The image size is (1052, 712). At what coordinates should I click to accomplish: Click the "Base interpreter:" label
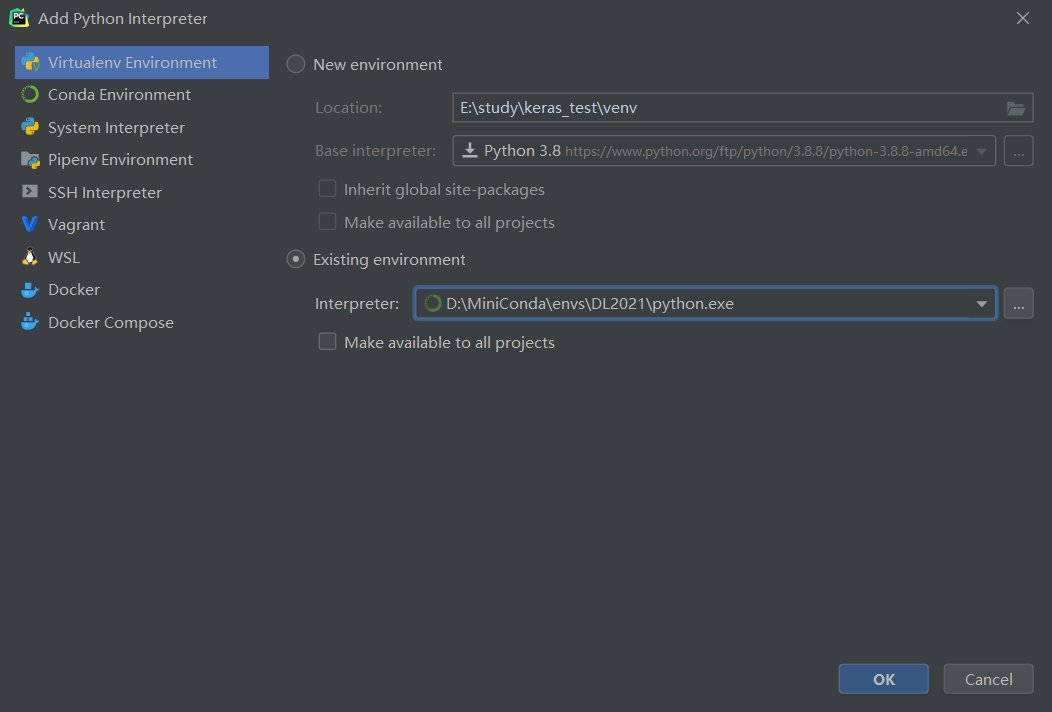click(375, 150)
